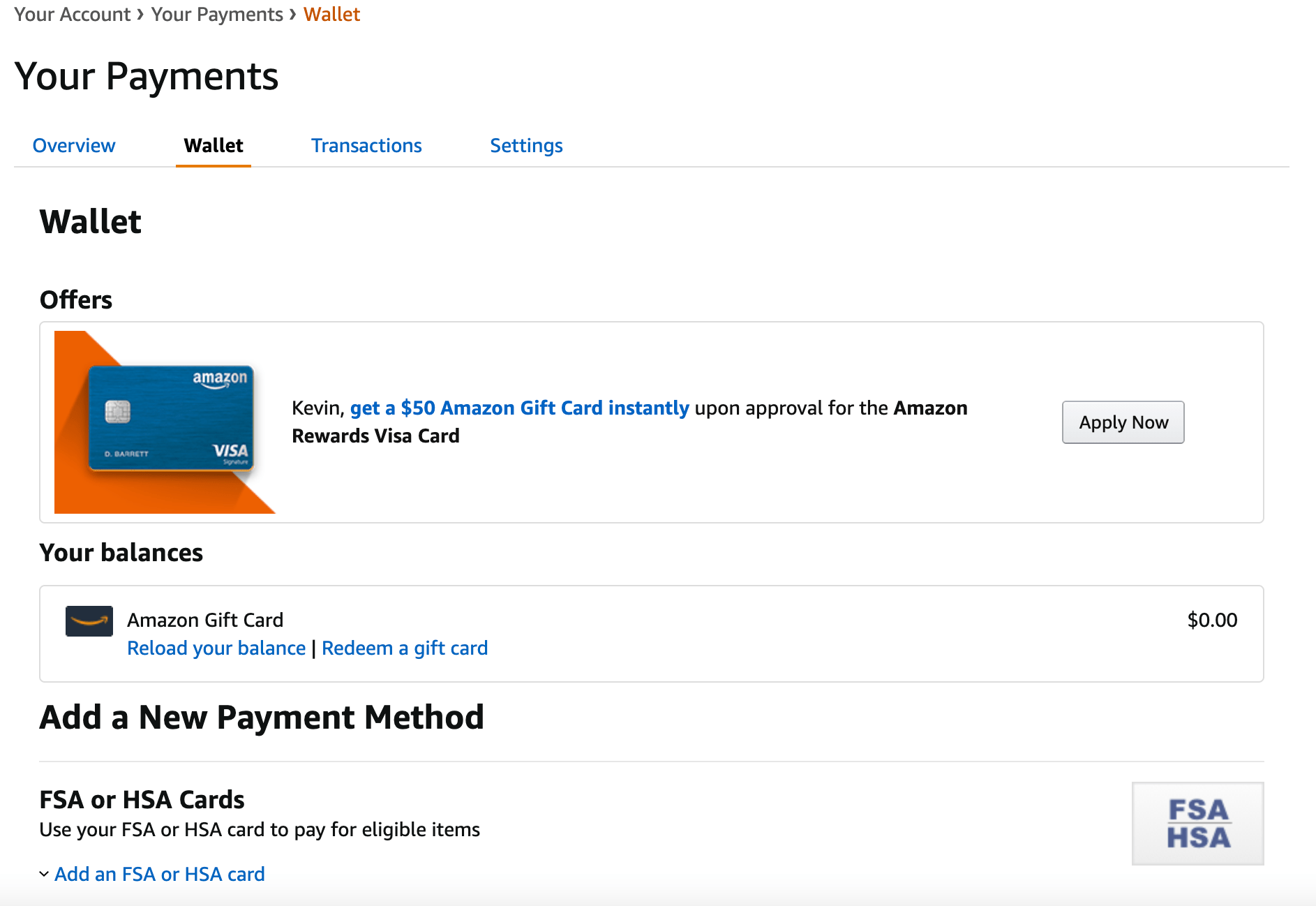This screenshot has height=906, width=1316.
Task: Click the orange Wallet breadcrumb item
Action: 331,14
